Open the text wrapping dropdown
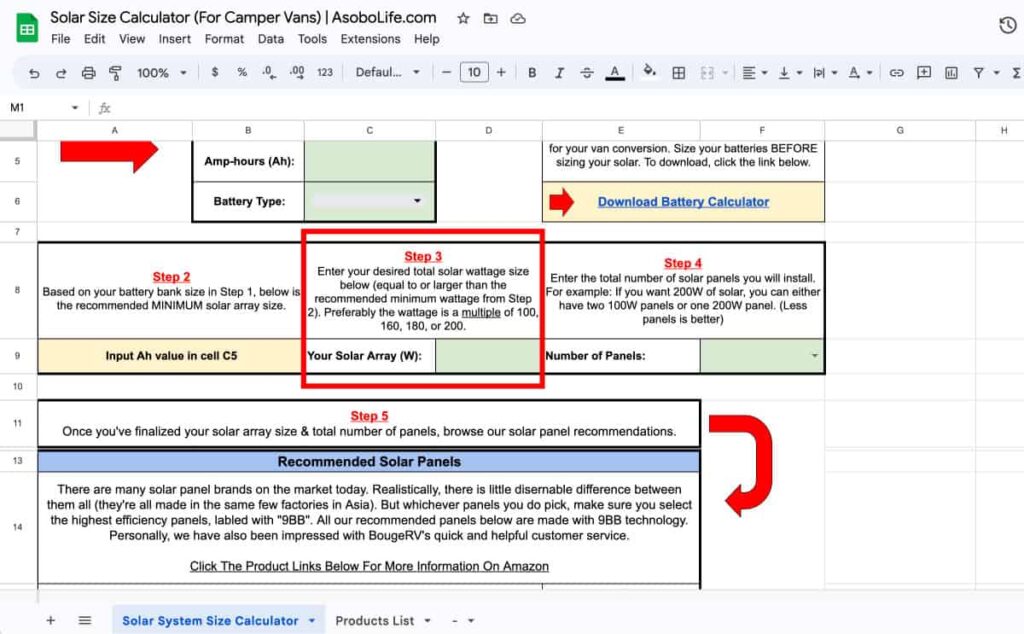This screenshot has width=1024, height=634. click(825, 73)
